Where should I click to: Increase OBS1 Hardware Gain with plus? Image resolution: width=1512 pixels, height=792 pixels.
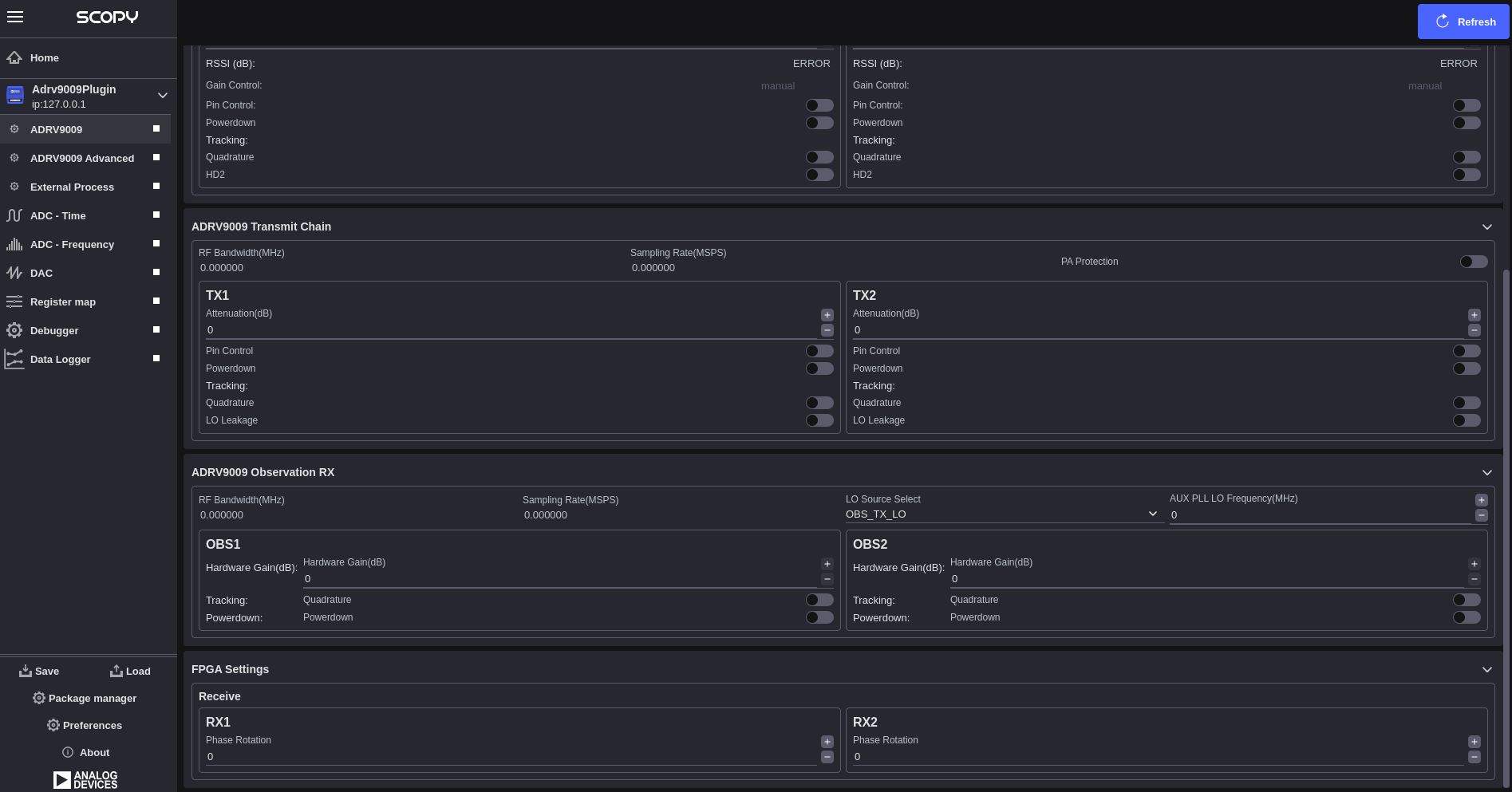827,564
